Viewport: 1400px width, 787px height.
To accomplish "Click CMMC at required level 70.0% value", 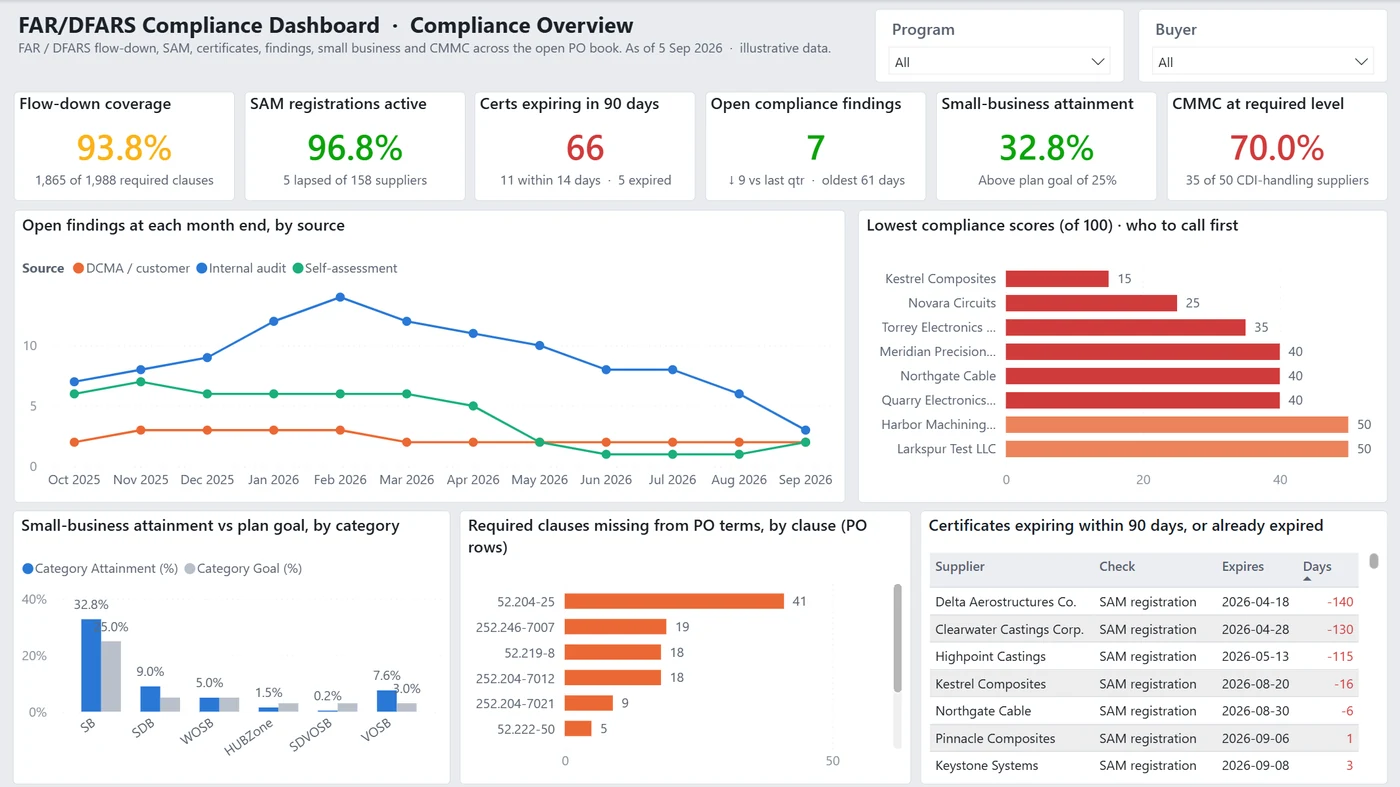I will point(1277,148).
